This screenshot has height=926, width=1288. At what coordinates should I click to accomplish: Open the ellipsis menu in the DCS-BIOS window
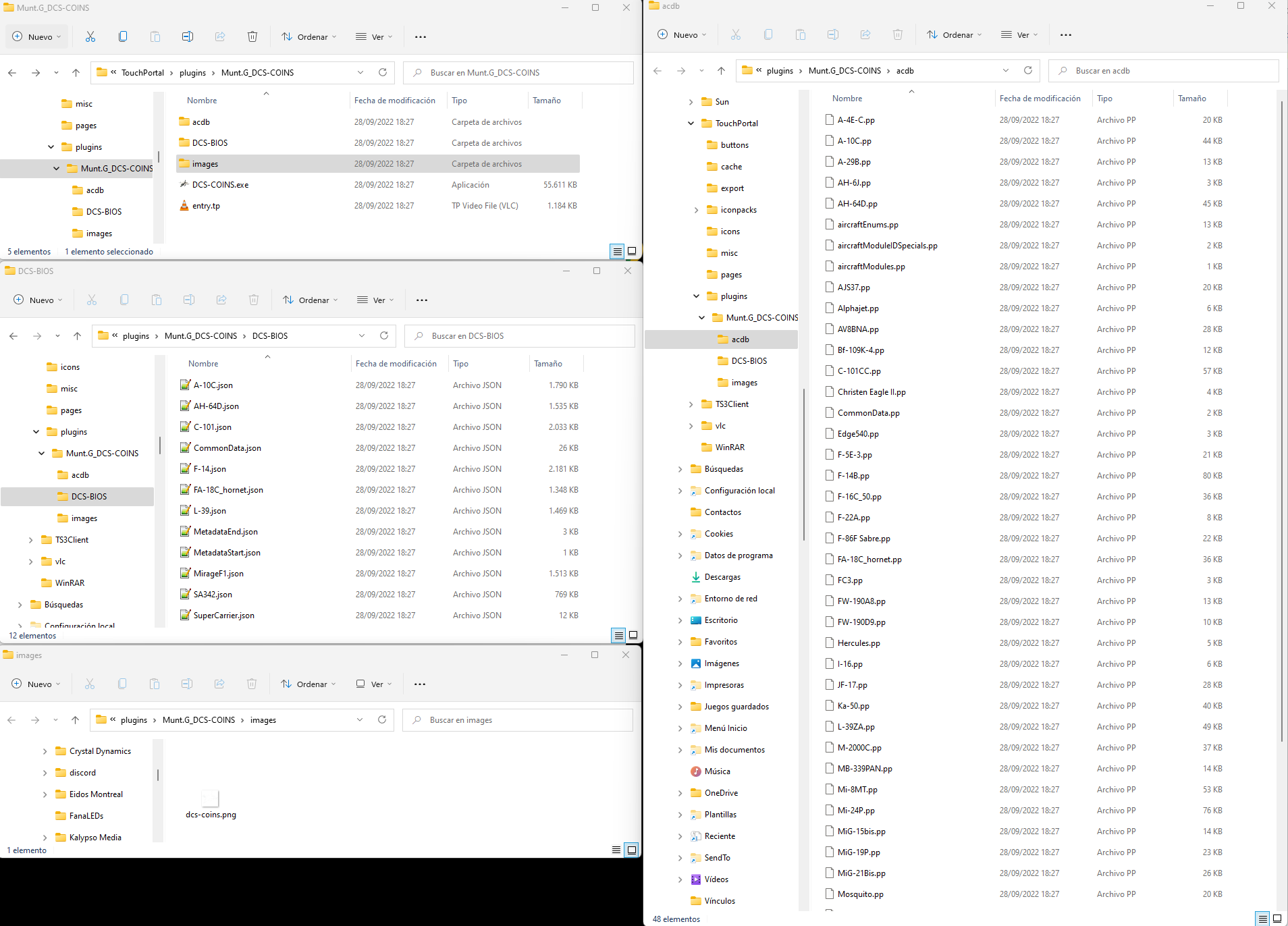coord(422,300)
